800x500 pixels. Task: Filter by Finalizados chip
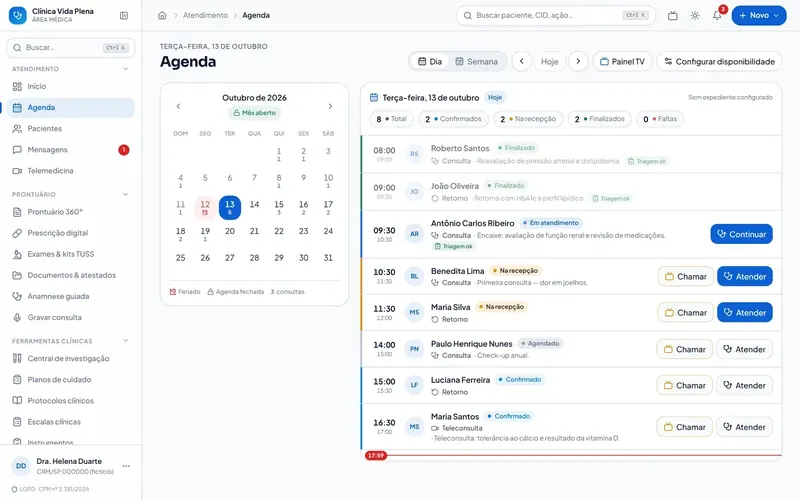click(x=599, y=119)
